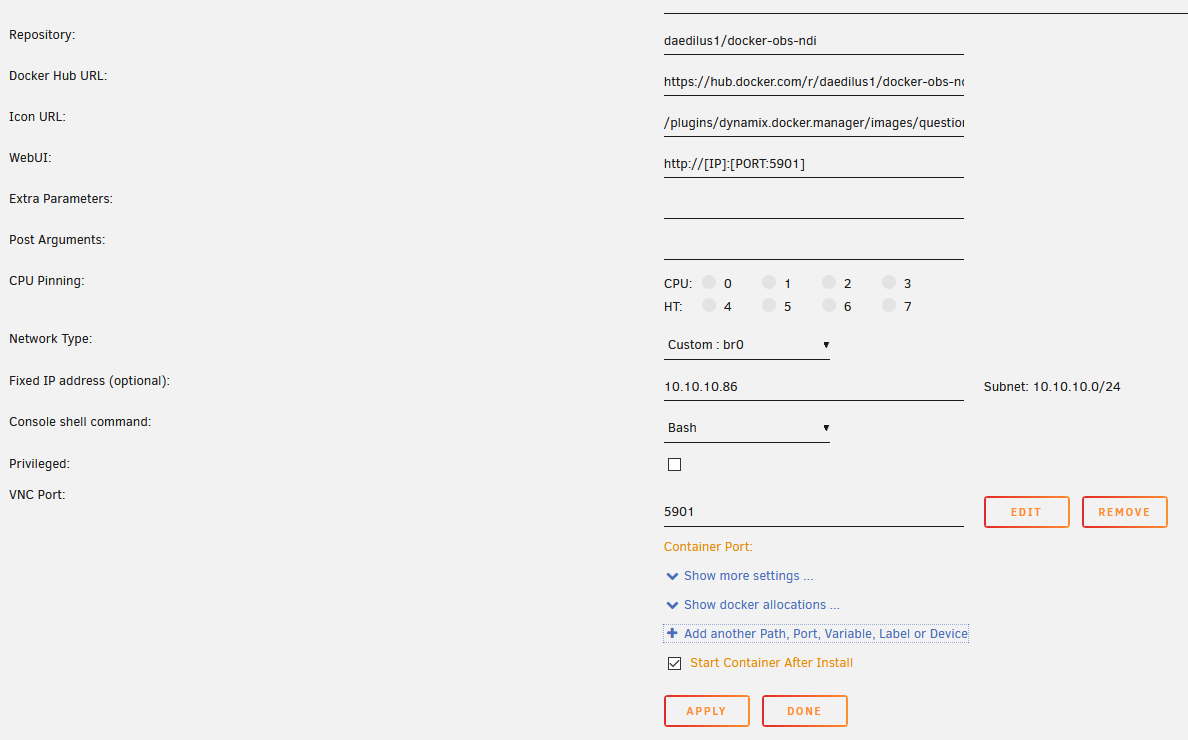Open the Network Type dropdown
This screenshot has width=1188, height=740.
[x=747, y=345]
